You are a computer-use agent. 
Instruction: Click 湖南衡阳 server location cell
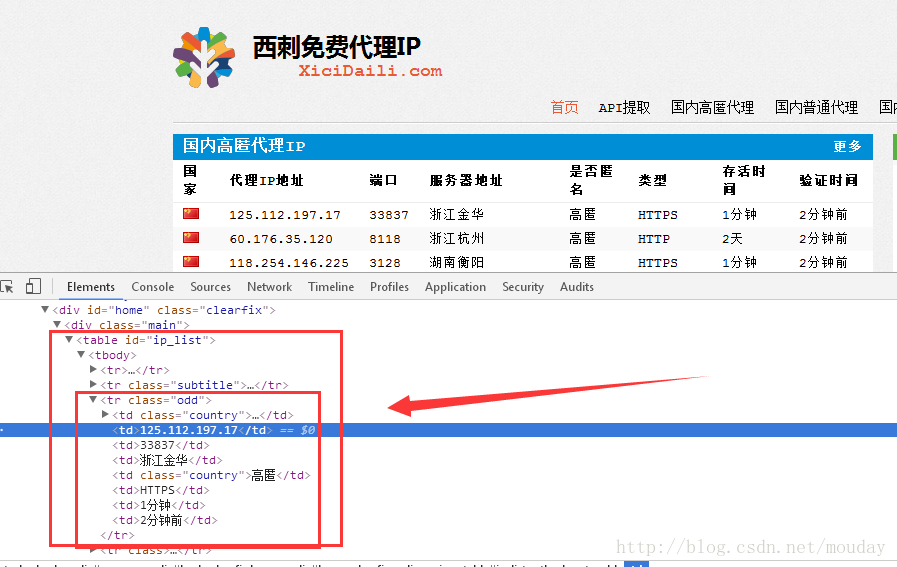457,262
